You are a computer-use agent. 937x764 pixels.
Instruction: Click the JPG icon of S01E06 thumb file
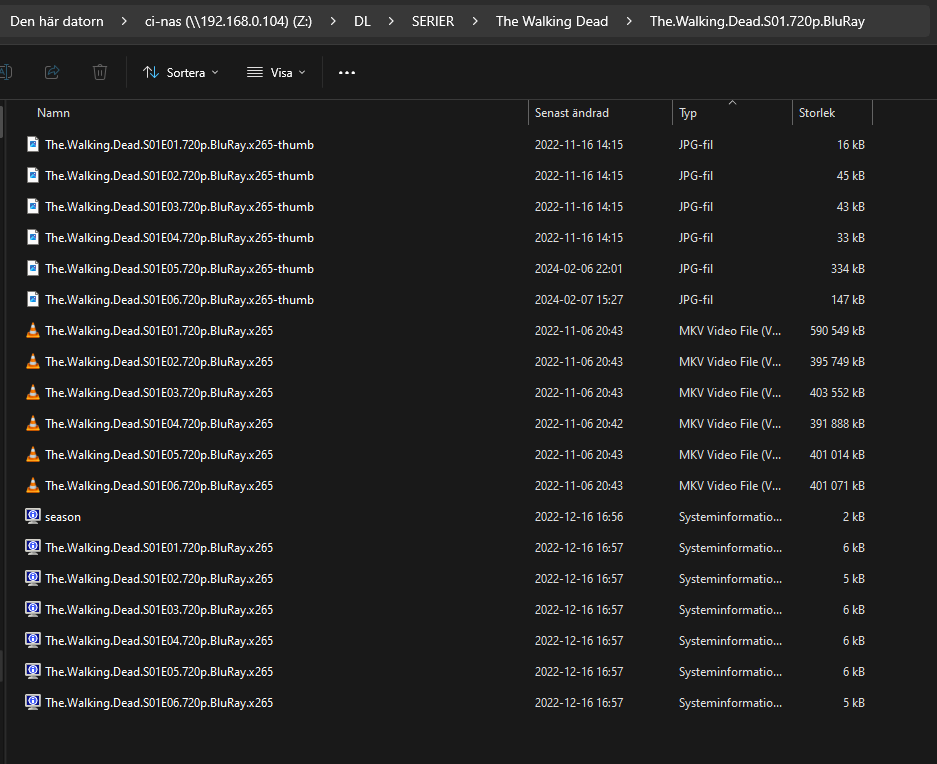tap(33, 300)
